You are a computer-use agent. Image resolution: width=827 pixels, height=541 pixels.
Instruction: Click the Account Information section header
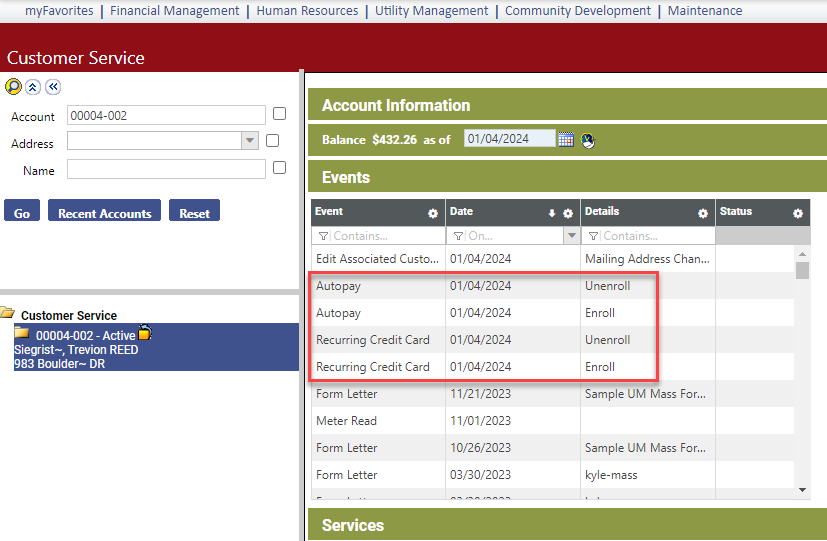(567, 104)
